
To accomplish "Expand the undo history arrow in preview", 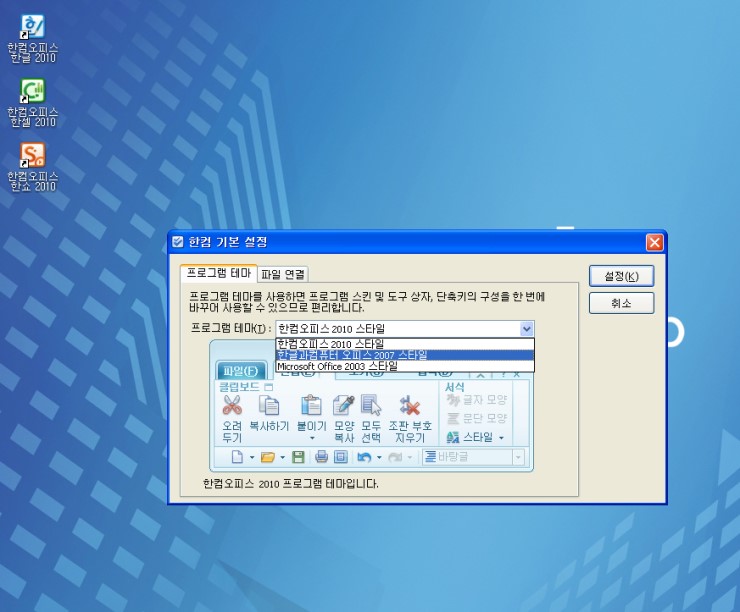I will [x=379, y=457].
